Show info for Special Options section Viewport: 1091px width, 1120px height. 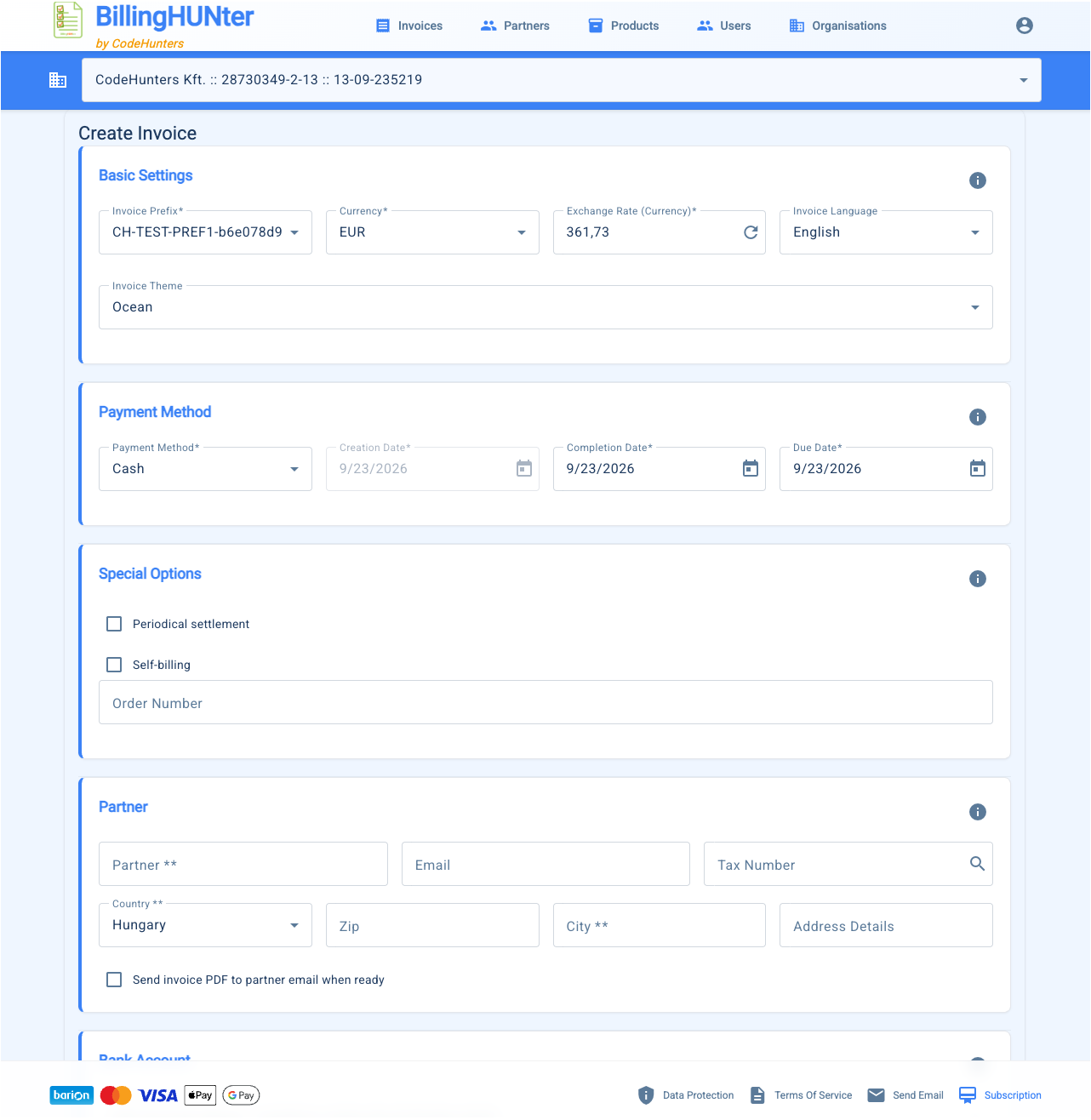[978, 579]
